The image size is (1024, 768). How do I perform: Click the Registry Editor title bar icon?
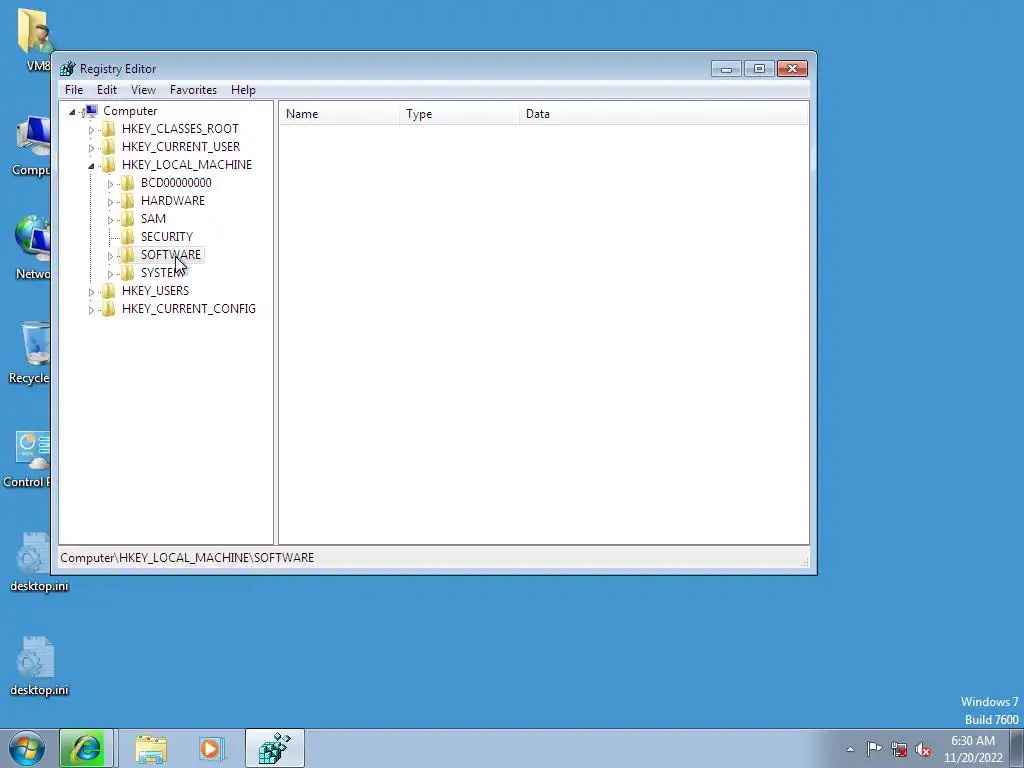click(68, 69)
